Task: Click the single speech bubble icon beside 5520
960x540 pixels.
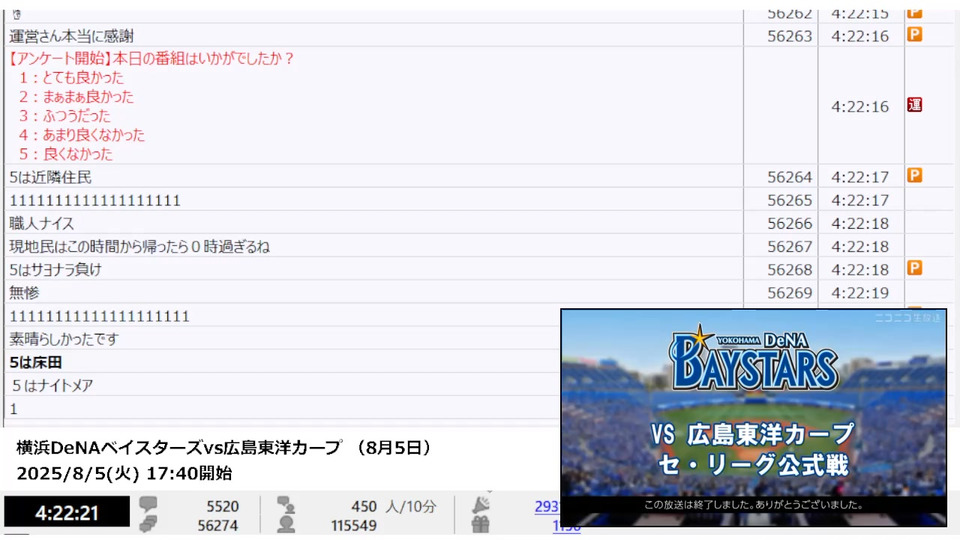Action: pos(148,504)
